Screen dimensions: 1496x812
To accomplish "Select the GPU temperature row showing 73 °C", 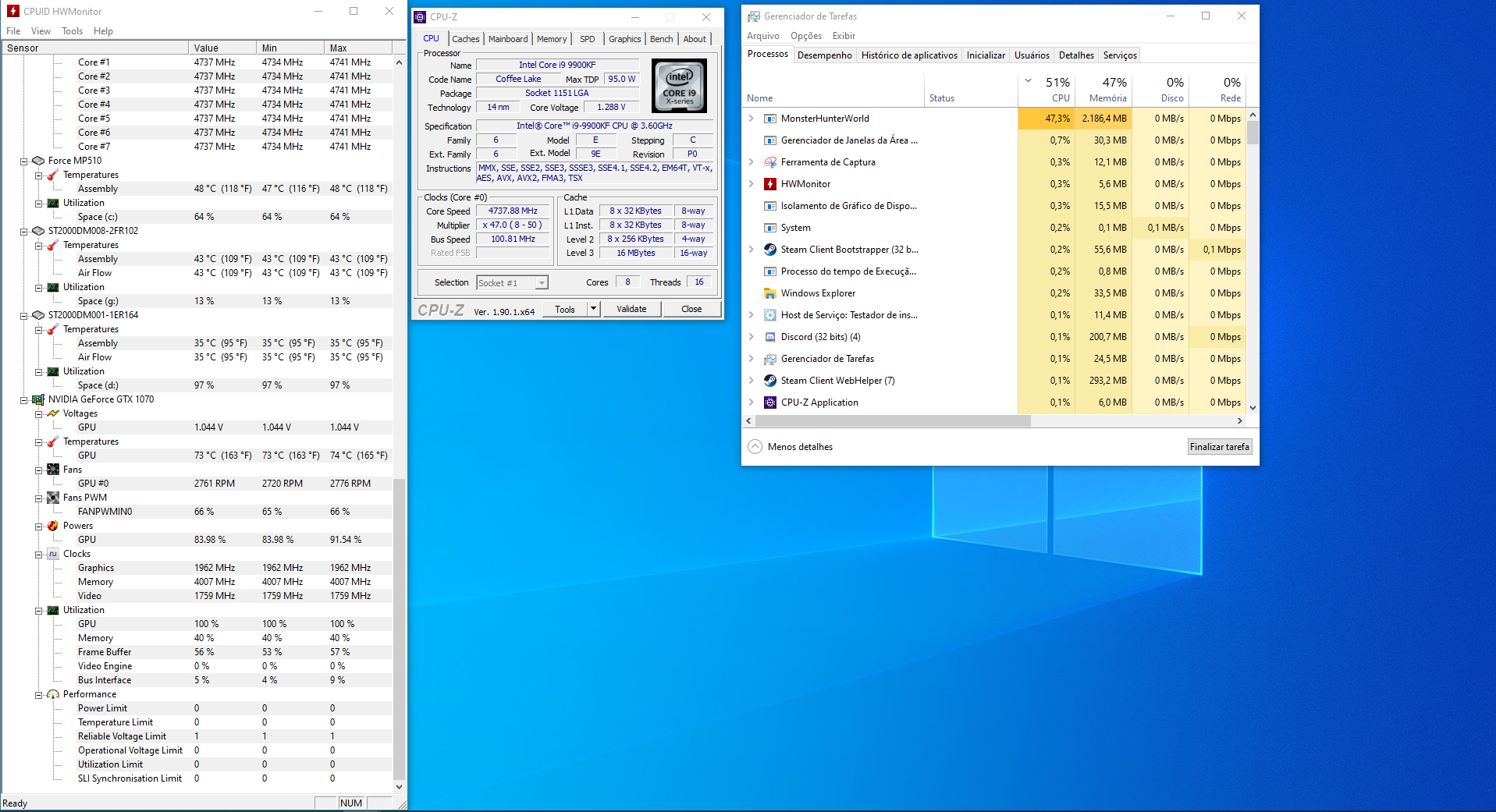I will coord(197,456).
